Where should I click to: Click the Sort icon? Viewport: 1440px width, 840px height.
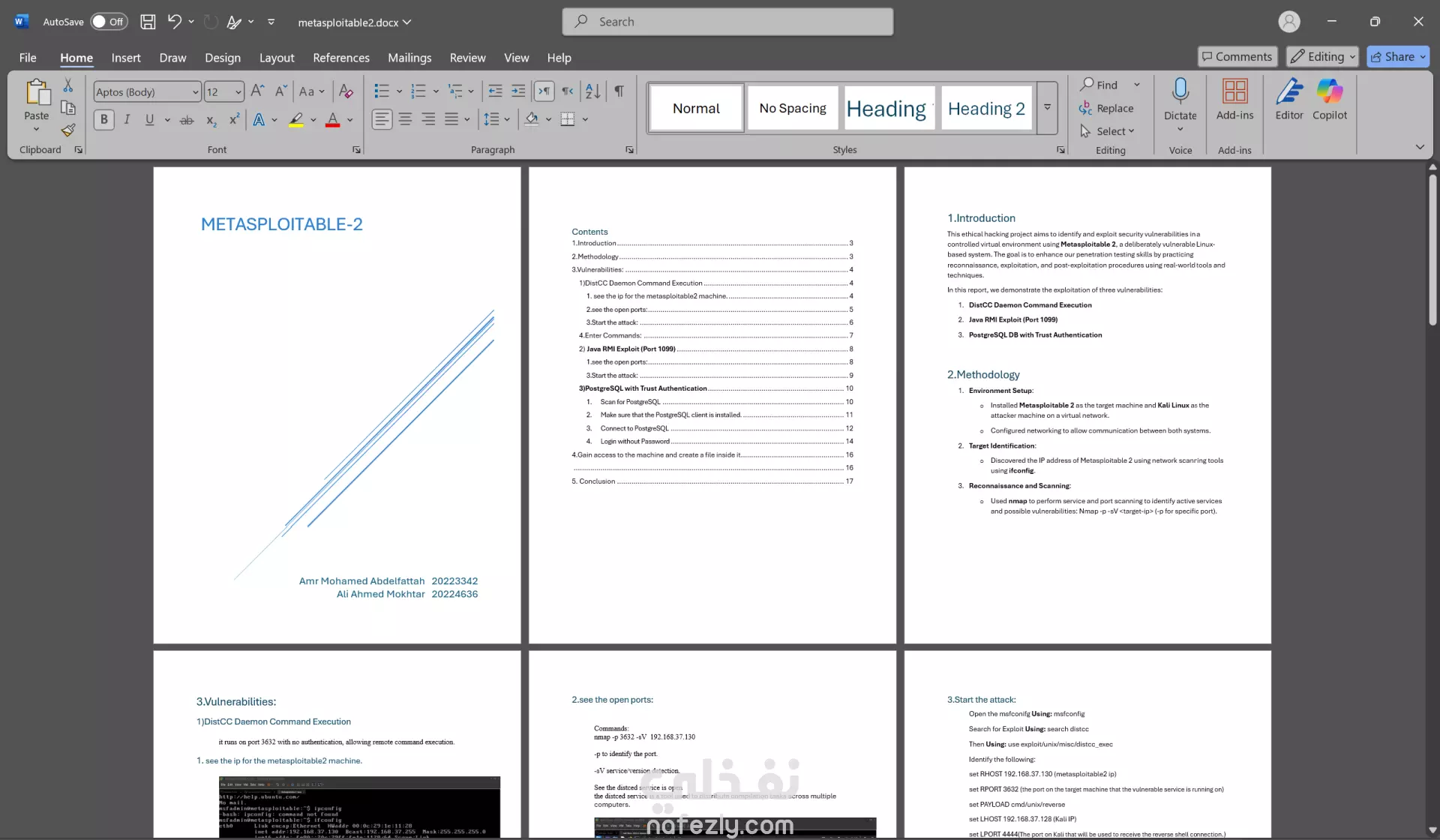pyautogui.click(x=592, y=91)
